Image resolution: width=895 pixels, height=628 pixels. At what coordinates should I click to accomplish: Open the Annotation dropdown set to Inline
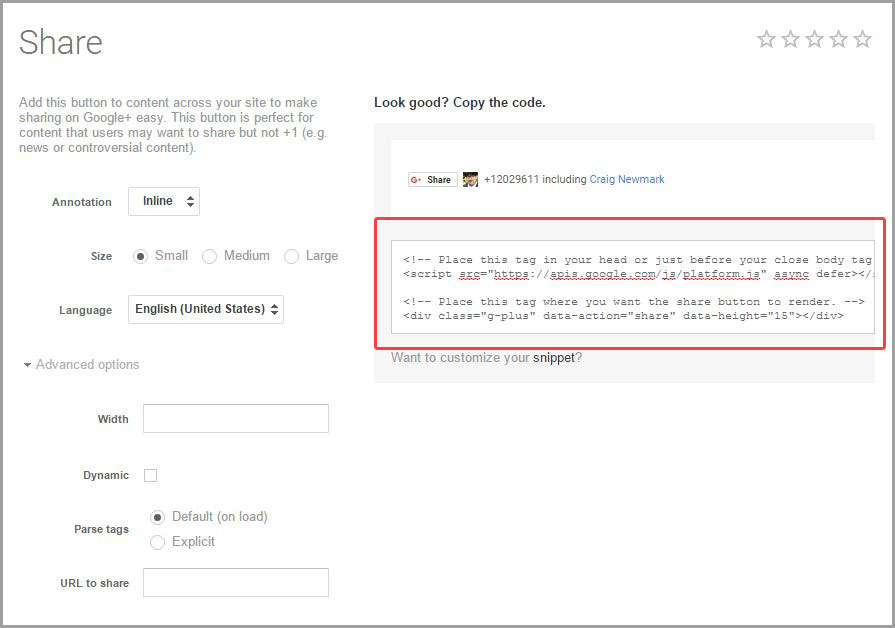(164, 202)
